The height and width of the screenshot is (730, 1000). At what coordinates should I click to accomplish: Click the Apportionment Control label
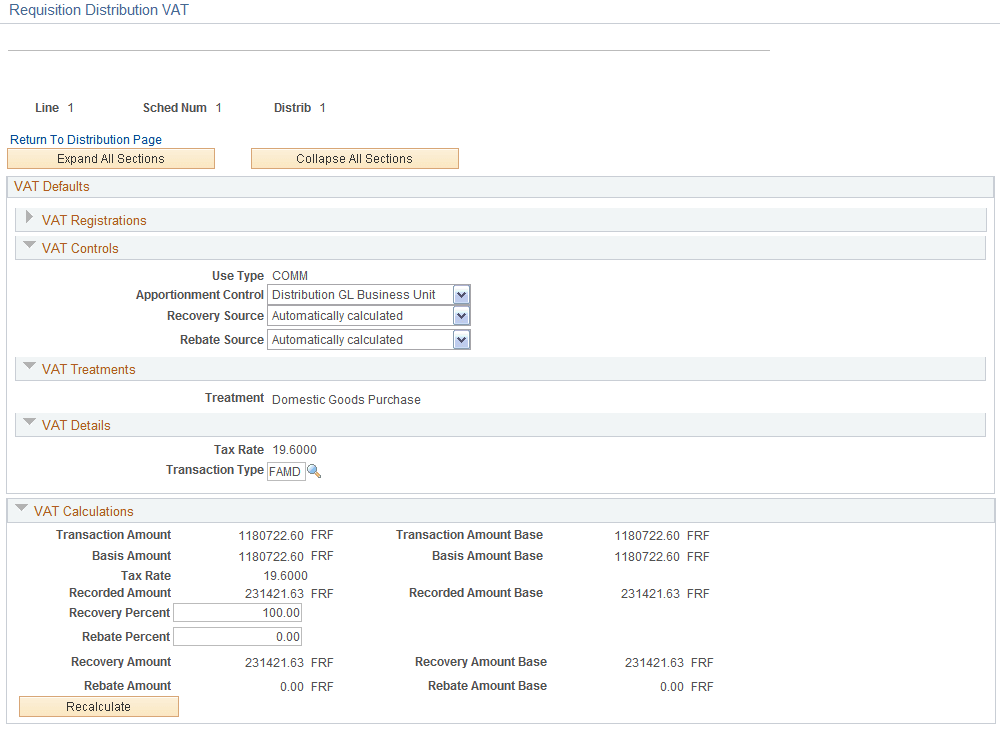[x=200, y=295]
